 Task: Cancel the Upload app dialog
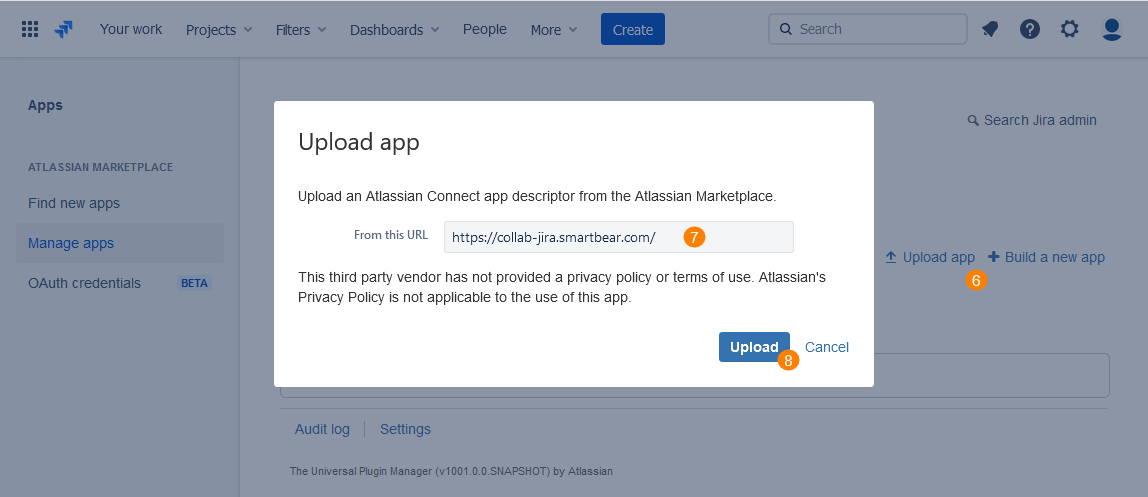[827, 347]
